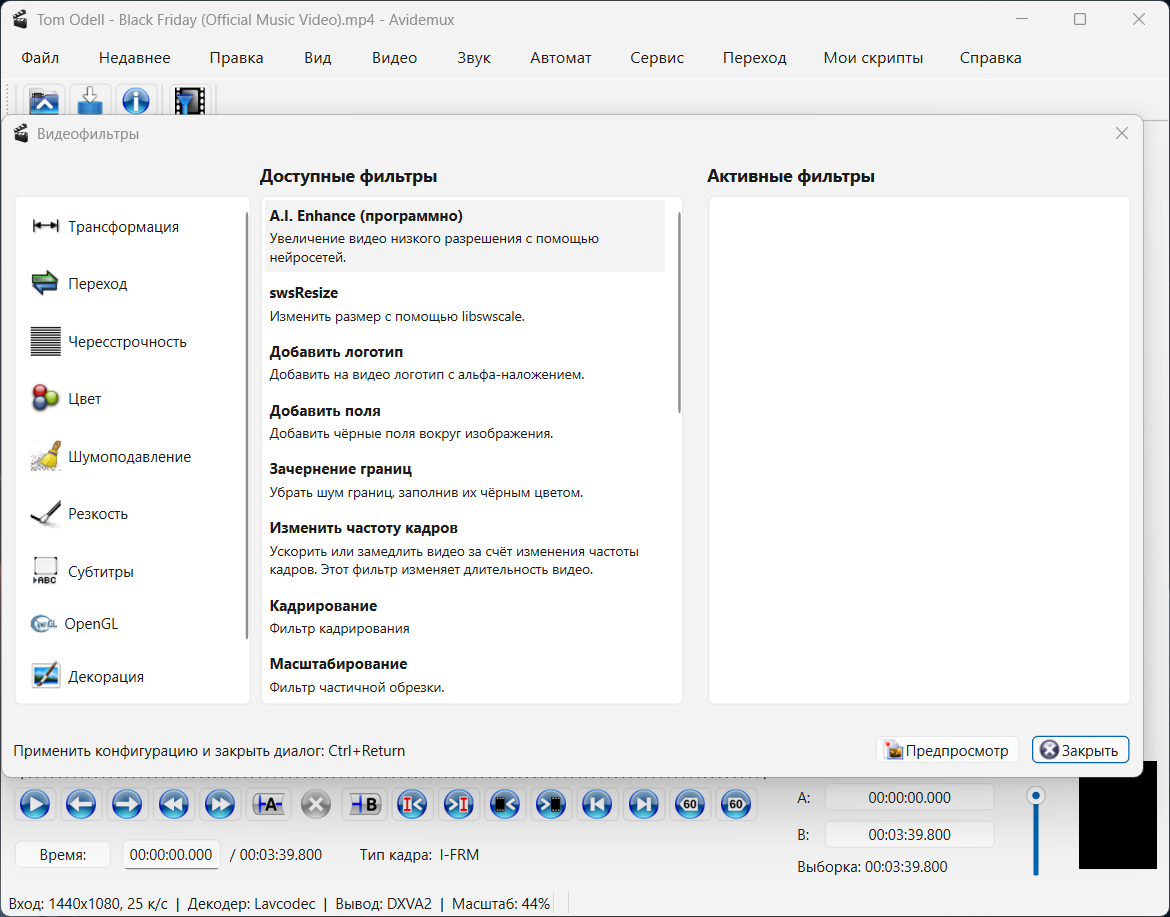The height and width of the screenshot is (917, 1170).
Task: Click the Open video file toolbar icon
Action: pos(44,101)
